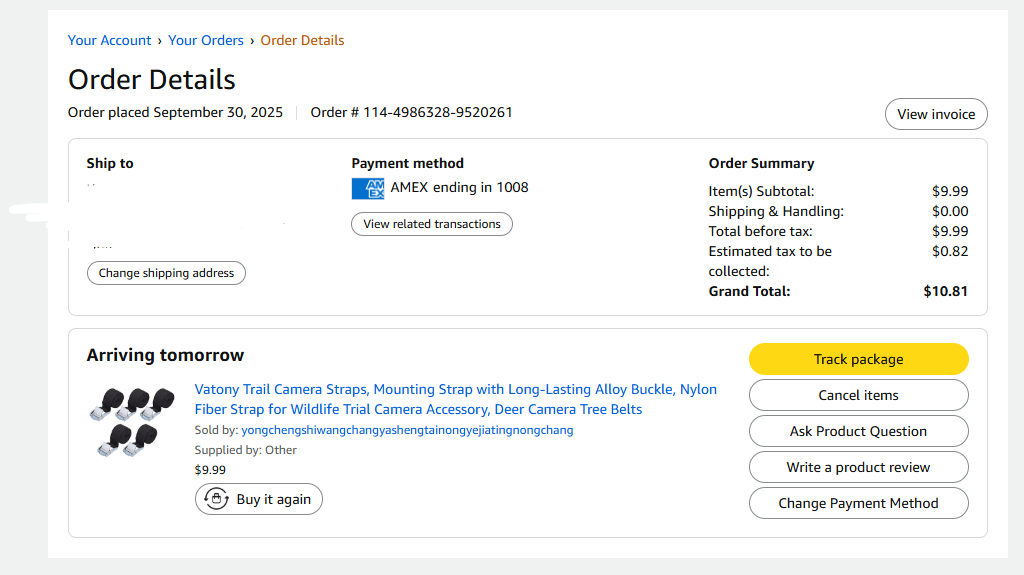Click the Shipping & Handling $0.00 value
The height and width of the screenshot is (575, 1024).
[950, 212]
